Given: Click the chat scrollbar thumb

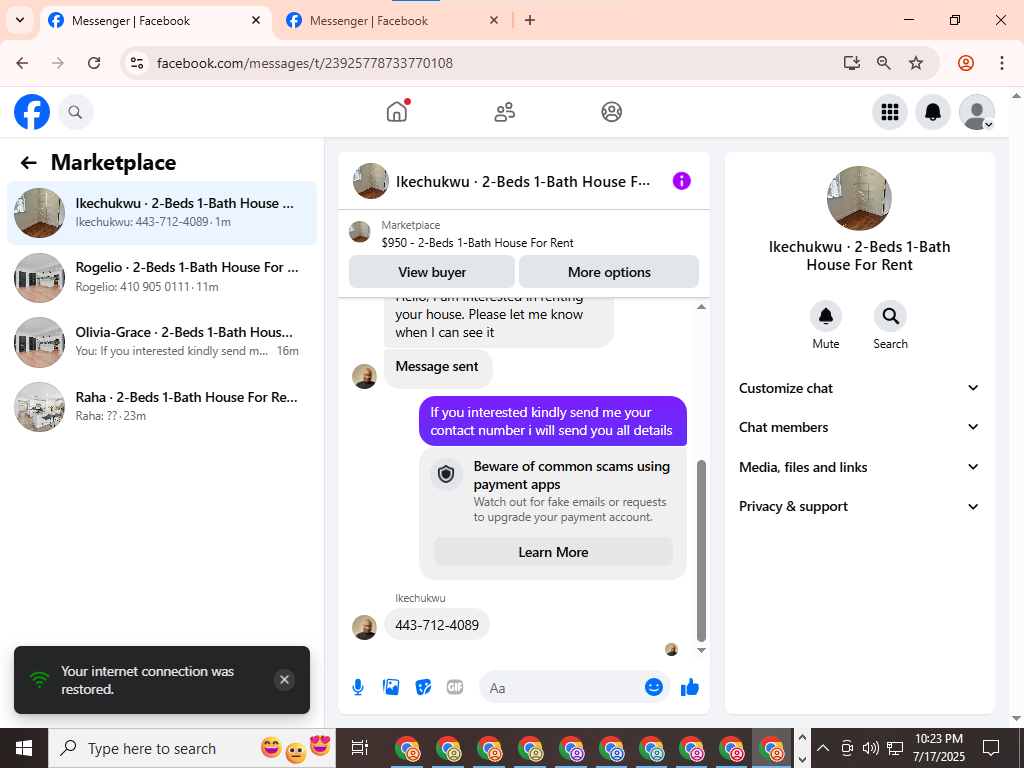Looking at the screenshot, I should [701, 551].
